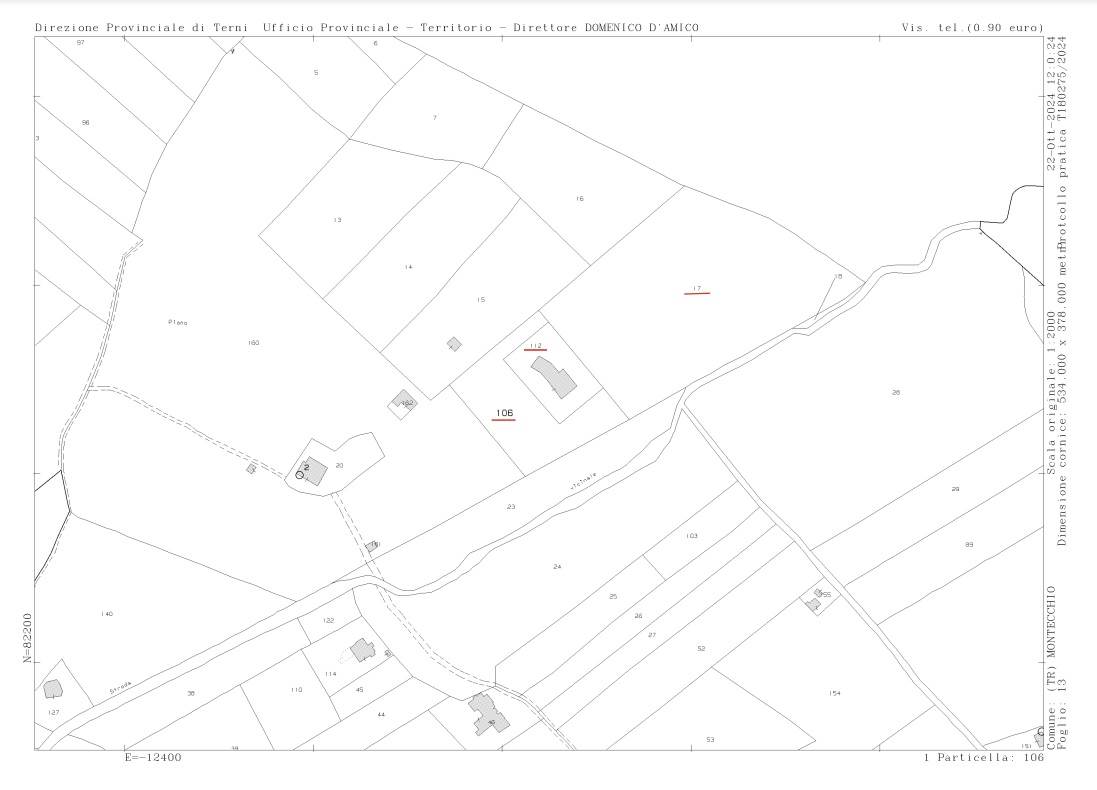1097x790 pixels.
Task: Select the parcel 140 label
Action: pyautogui.click(x=107, y=613)
